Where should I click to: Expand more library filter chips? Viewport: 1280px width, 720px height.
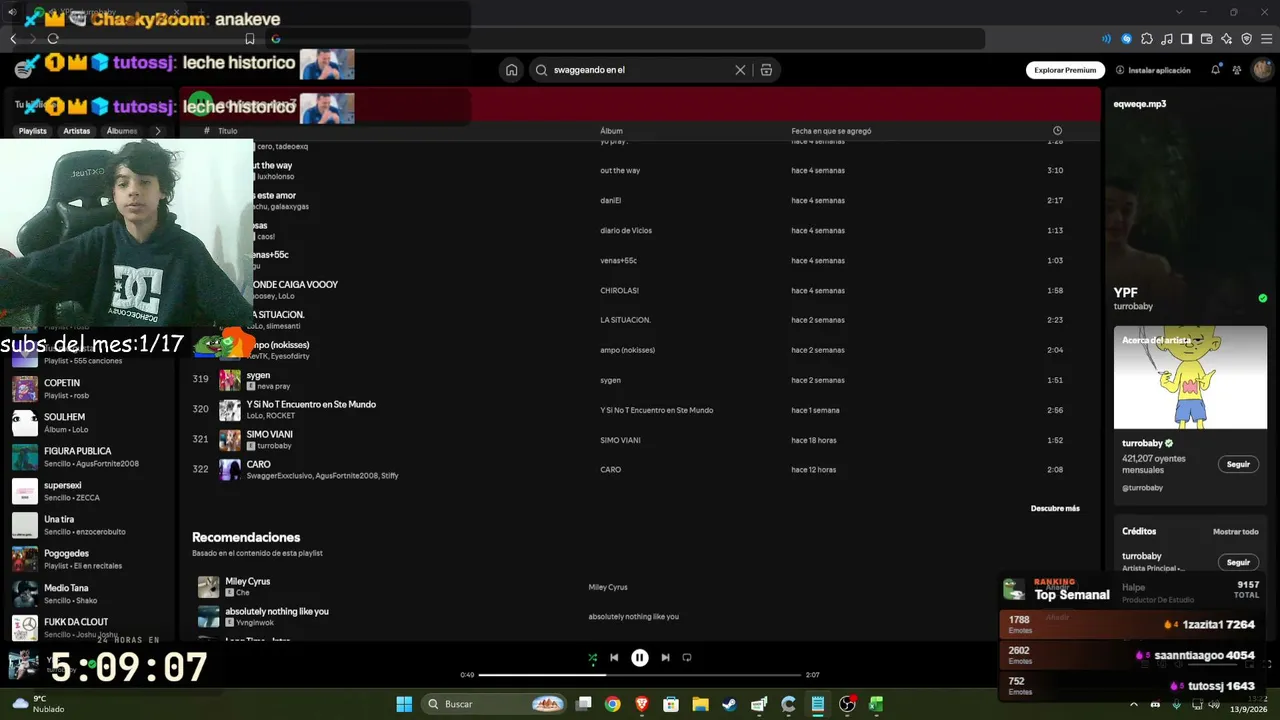pos(157,131)
